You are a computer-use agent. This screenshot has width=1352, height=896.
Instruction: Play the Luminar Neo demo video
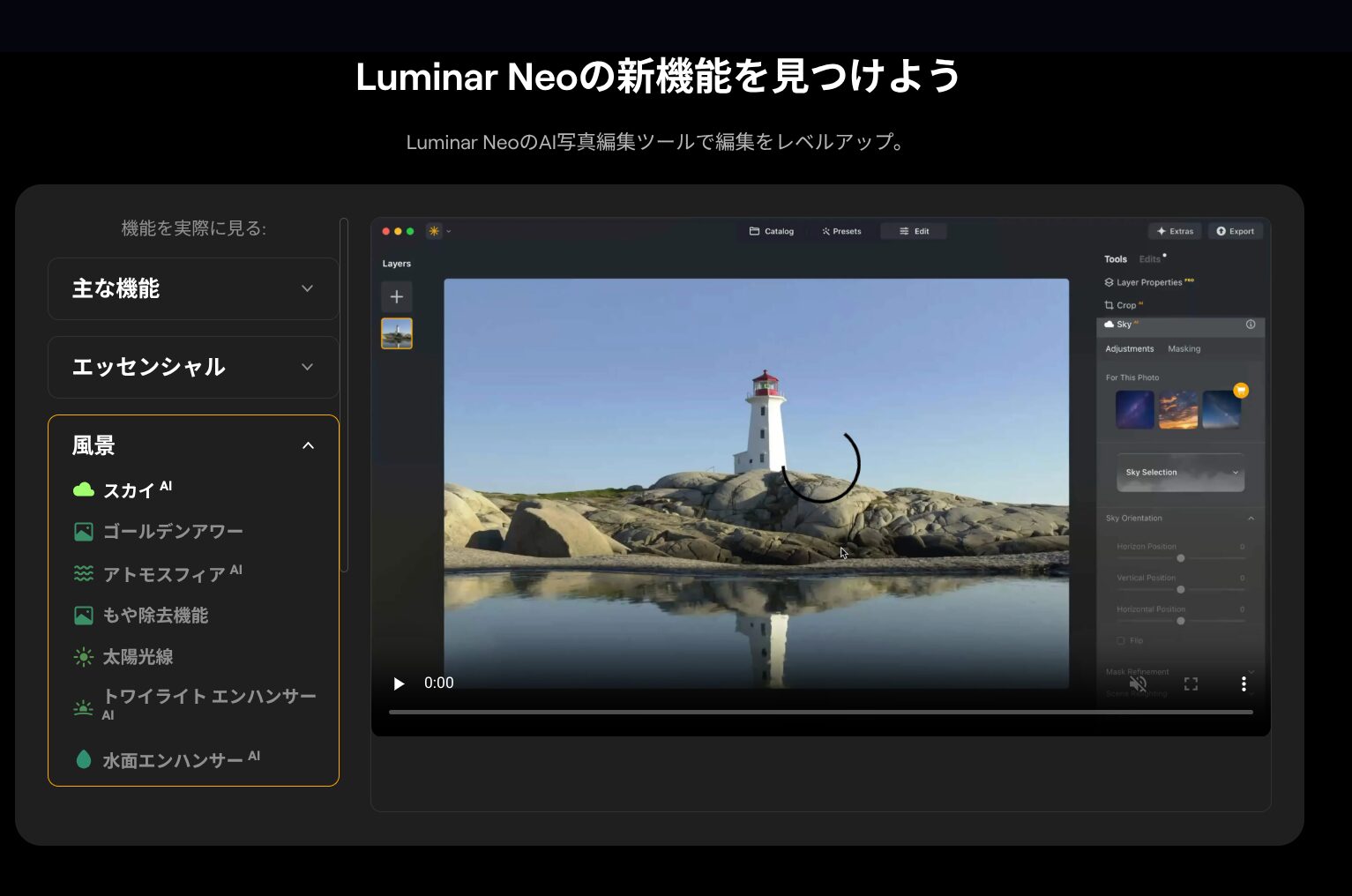click(x=399, y=683)
